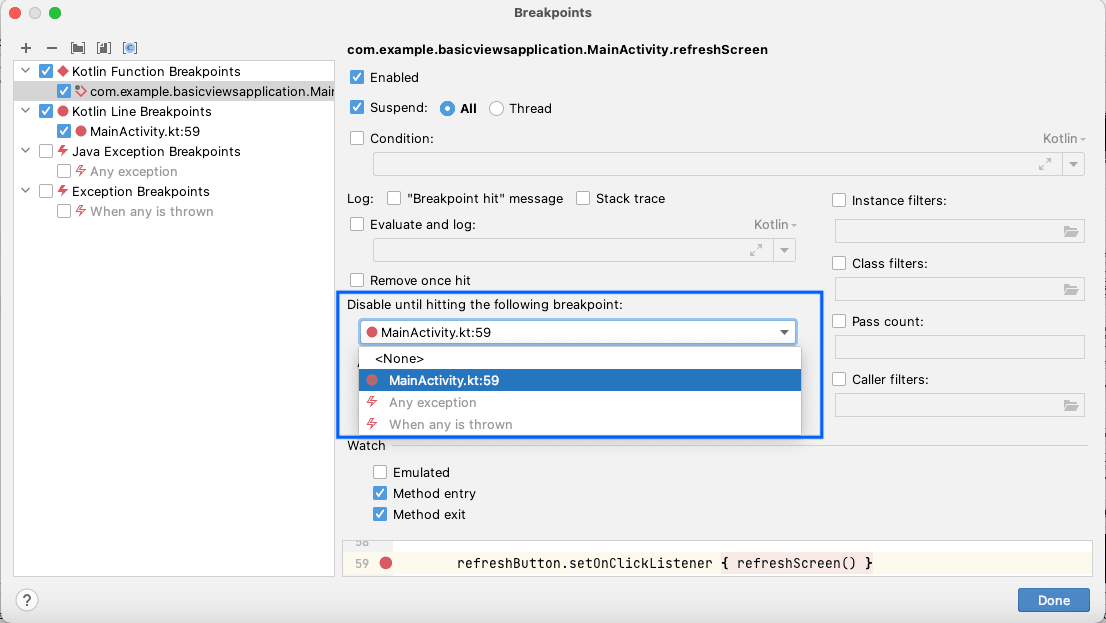Uncheck Method exit watch option

[x=380, y=514]
